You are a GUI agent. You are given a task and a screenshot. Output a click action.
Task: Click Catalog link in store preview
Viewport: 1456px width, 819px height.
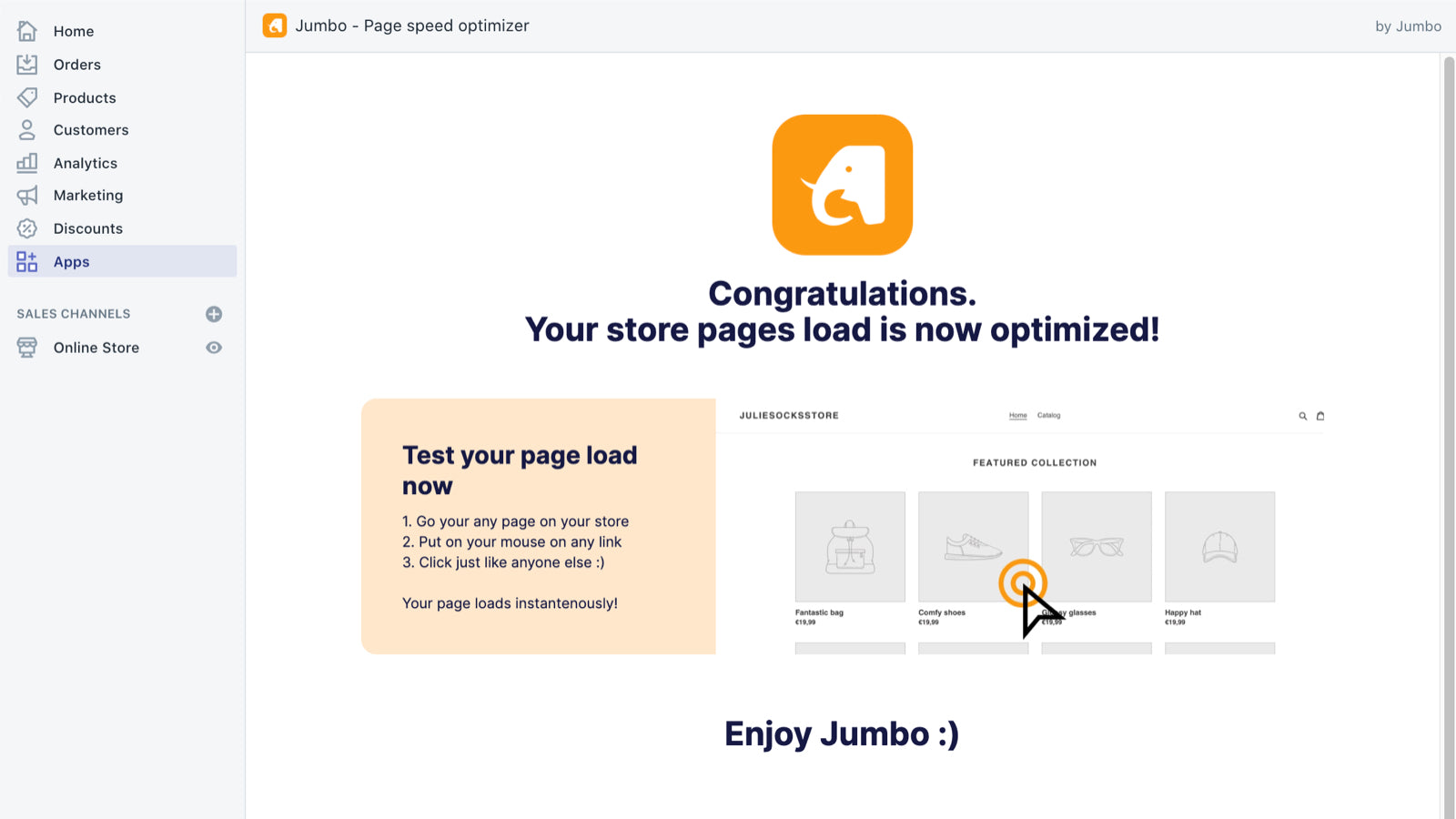coord(1049,415)
